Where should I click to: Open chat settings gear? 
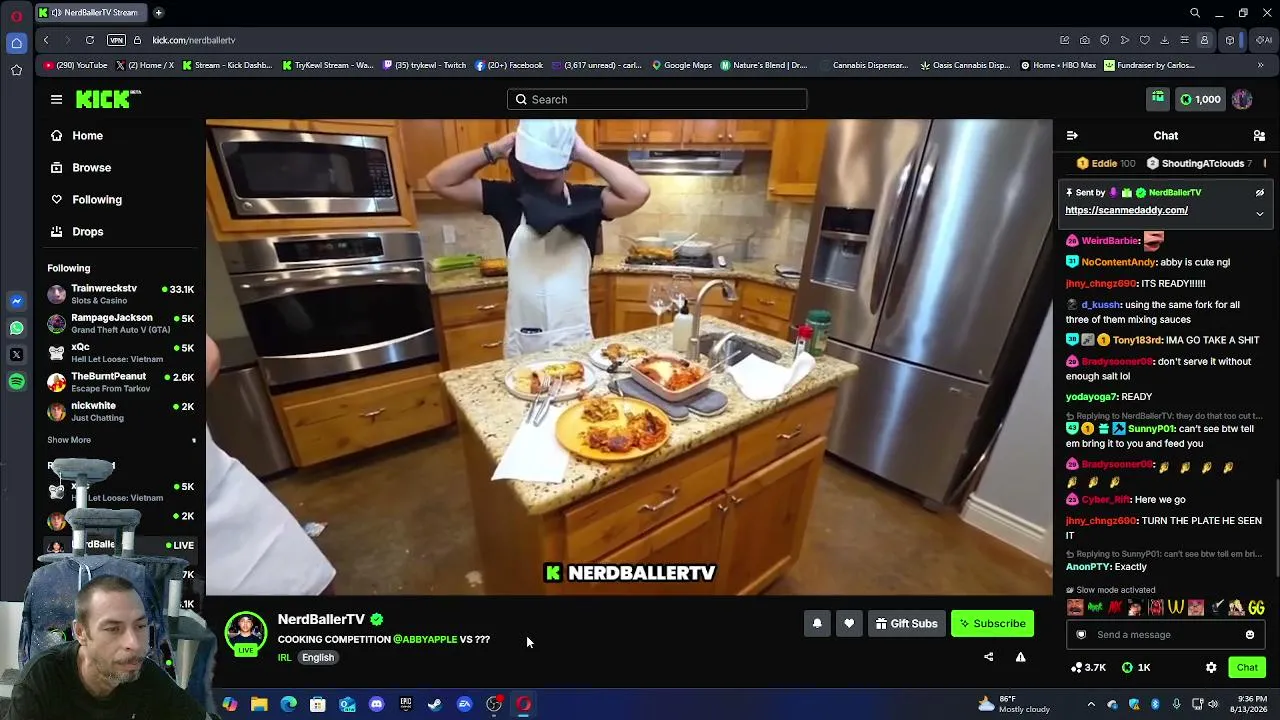point(1211,667)
